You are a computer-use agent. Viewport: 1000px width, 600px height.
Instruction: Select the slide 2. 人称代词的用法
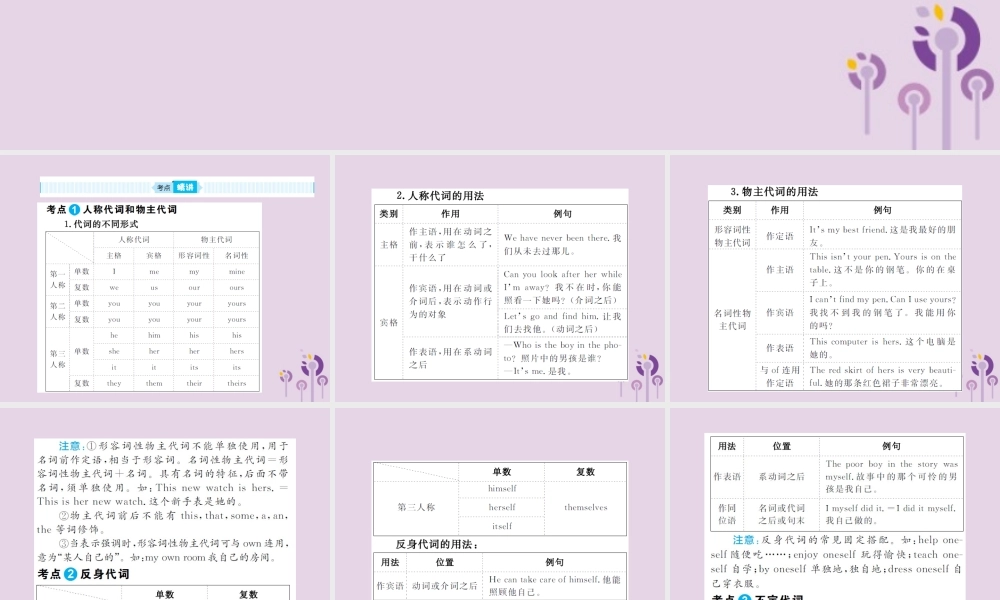tap(500, 279)
